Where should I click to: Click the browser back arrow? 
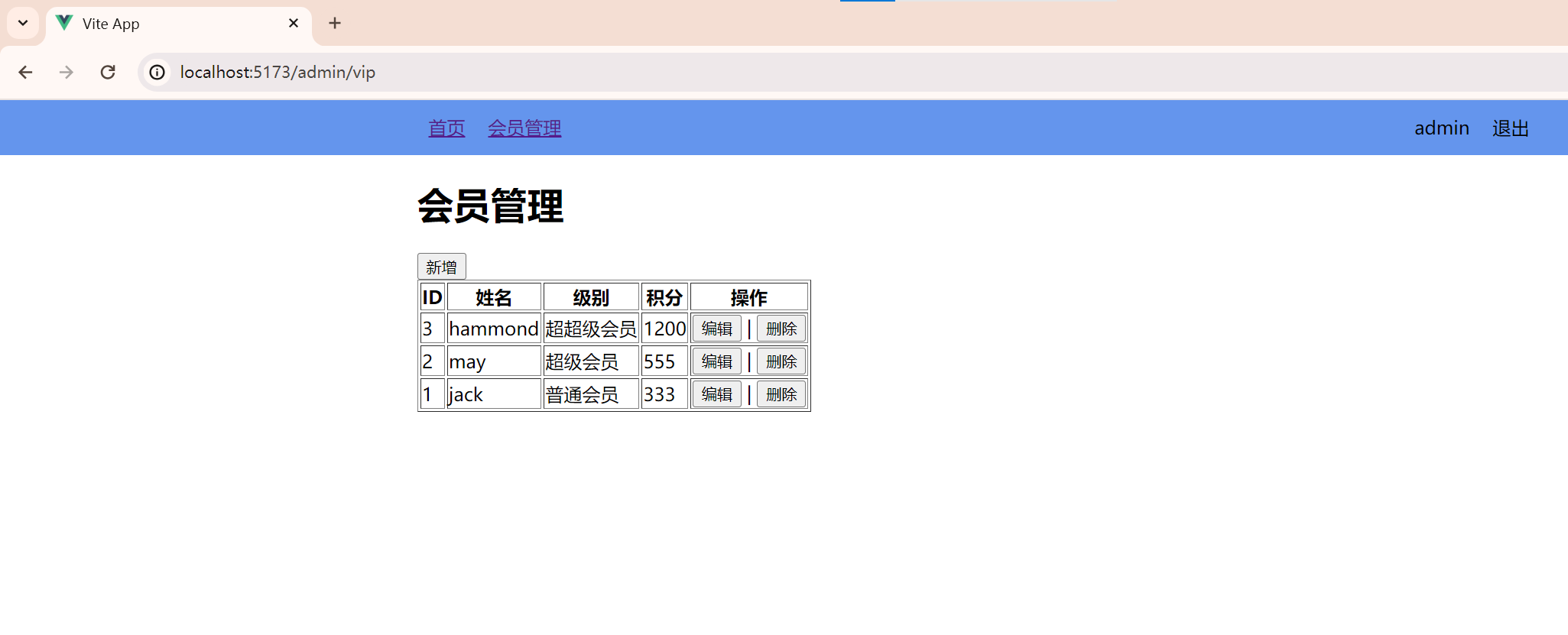tap(25, 72)
